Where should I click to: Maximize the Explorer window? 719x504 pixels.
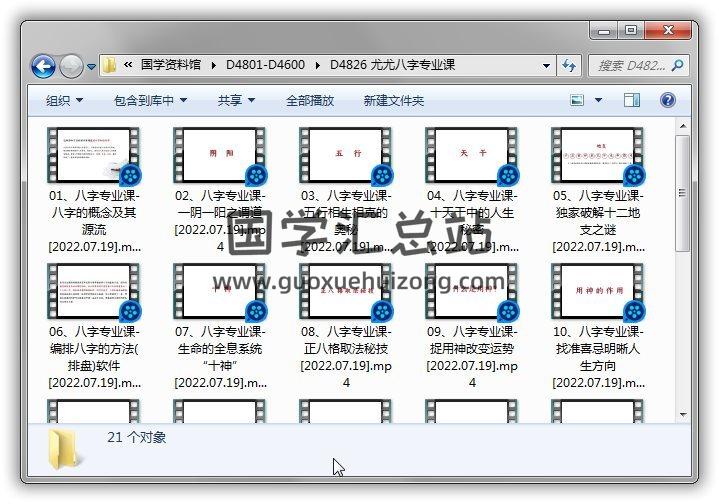(x=631, y=31)
